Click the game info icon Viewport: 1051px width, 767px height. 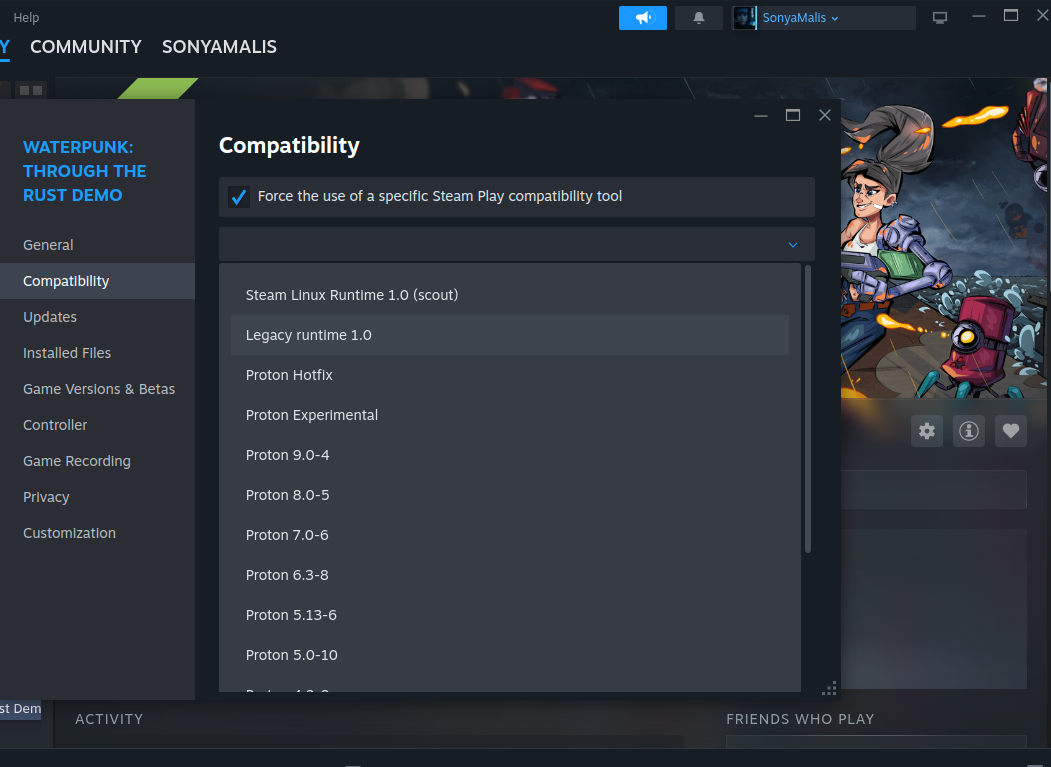[x=969, y=431]
